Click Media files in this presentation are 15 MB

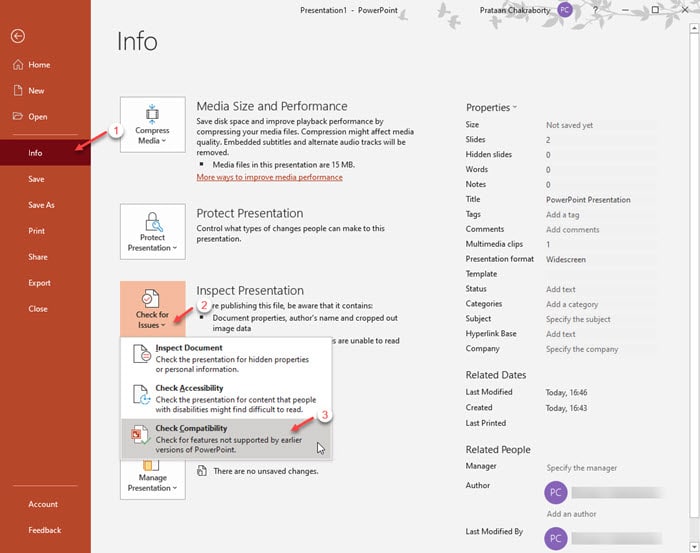pos(283,165)
